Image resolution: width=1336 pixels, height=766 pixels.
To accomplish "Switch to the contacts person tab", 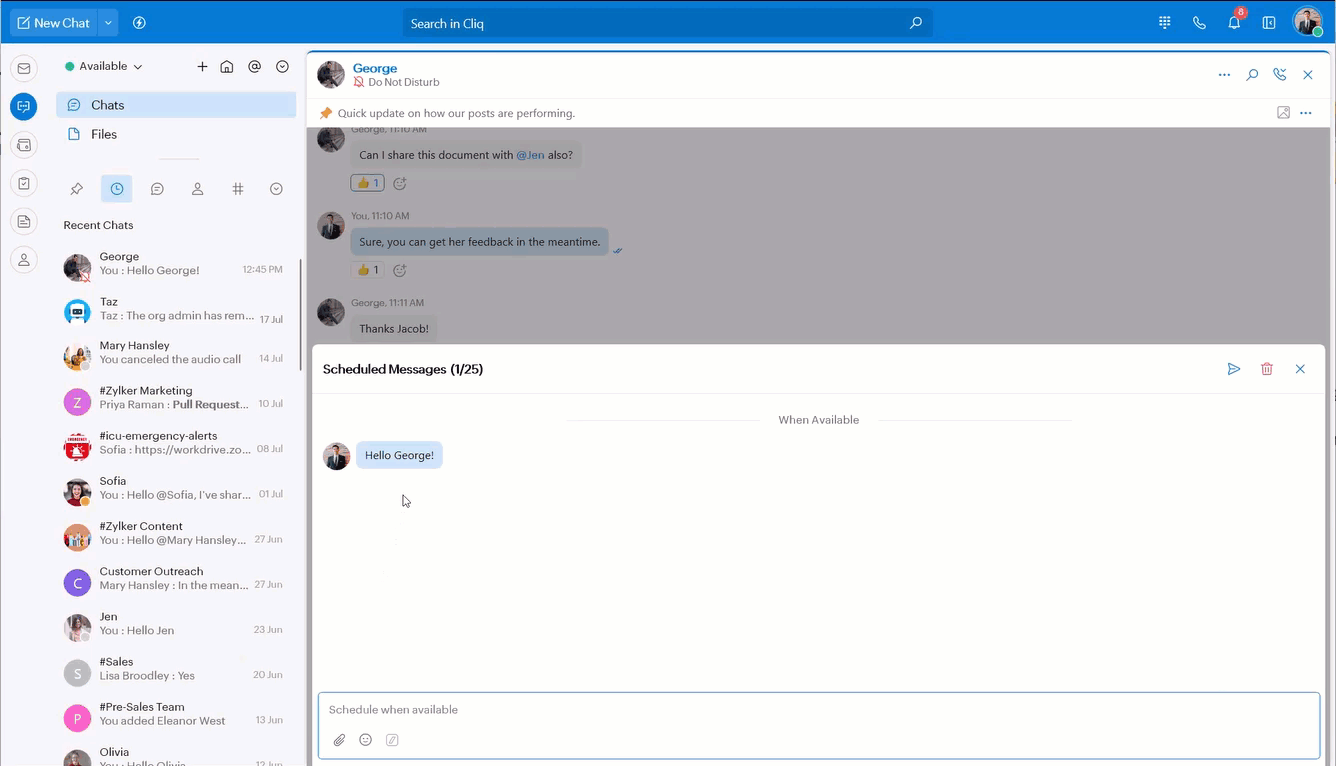I will (197, 188).
